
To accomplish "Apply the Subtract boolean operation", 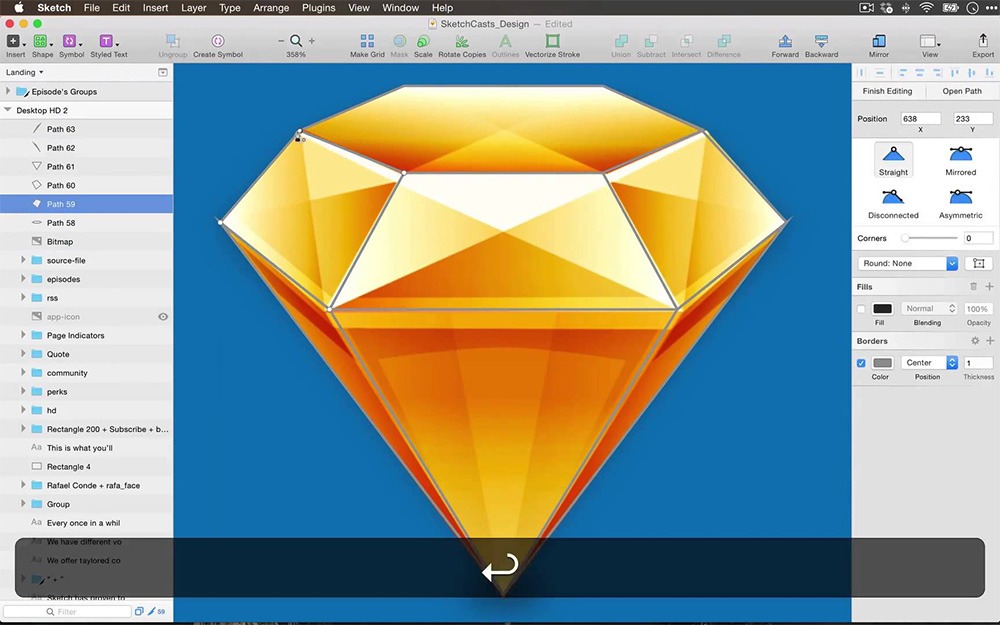I will point(651,41).
